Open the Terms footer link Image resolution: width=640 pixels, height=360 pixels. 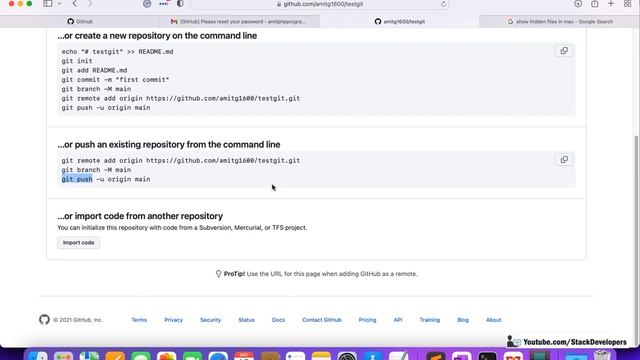[139, 320]
